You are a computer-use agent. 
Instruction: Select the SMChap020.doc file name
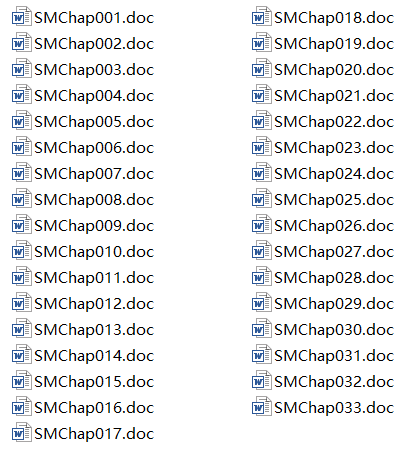(334, 70)
